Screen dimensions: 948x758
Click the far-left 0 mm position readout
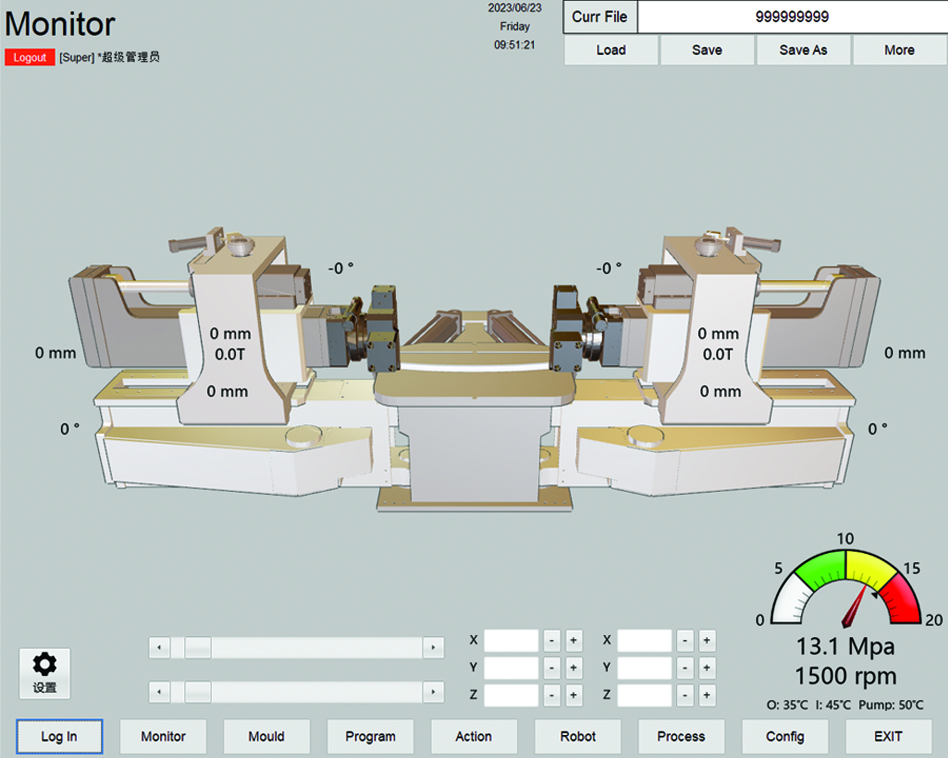point(56,353)
